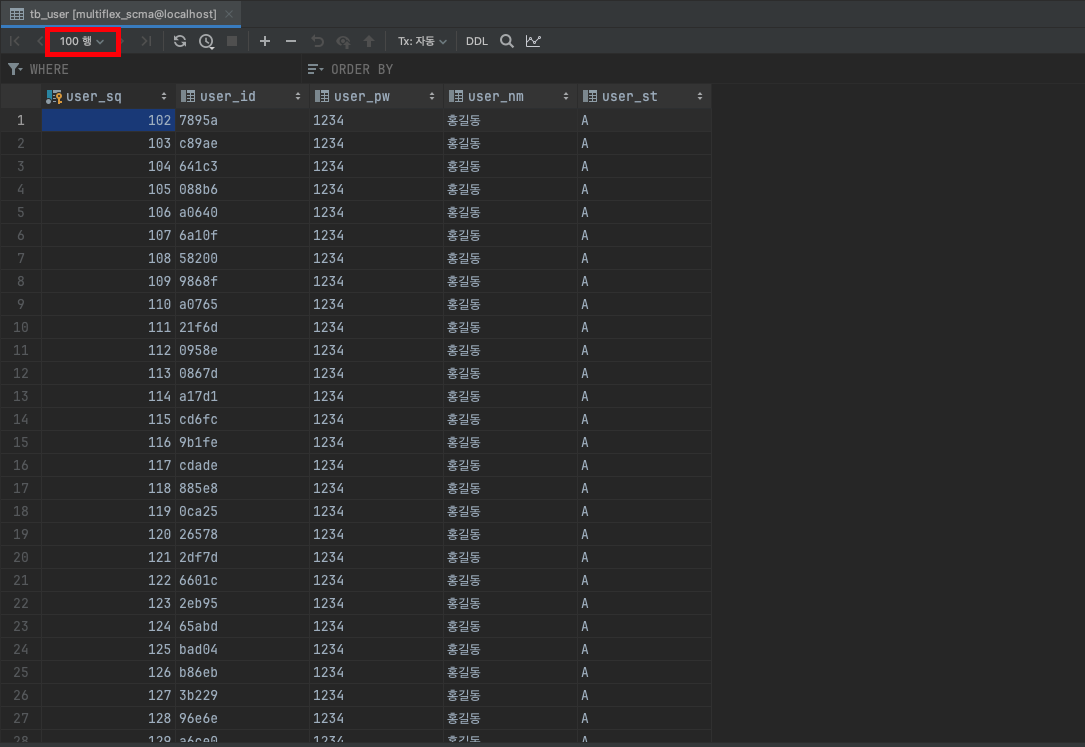Select the user_id cell 9b1fe
This screenshot has width=1085, height=747.
(x=242, y=442)
